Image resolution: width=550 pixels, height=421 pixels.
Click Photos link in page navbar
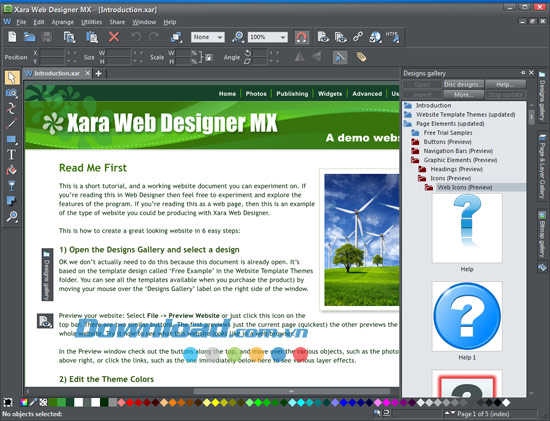(x=256, y=94)
